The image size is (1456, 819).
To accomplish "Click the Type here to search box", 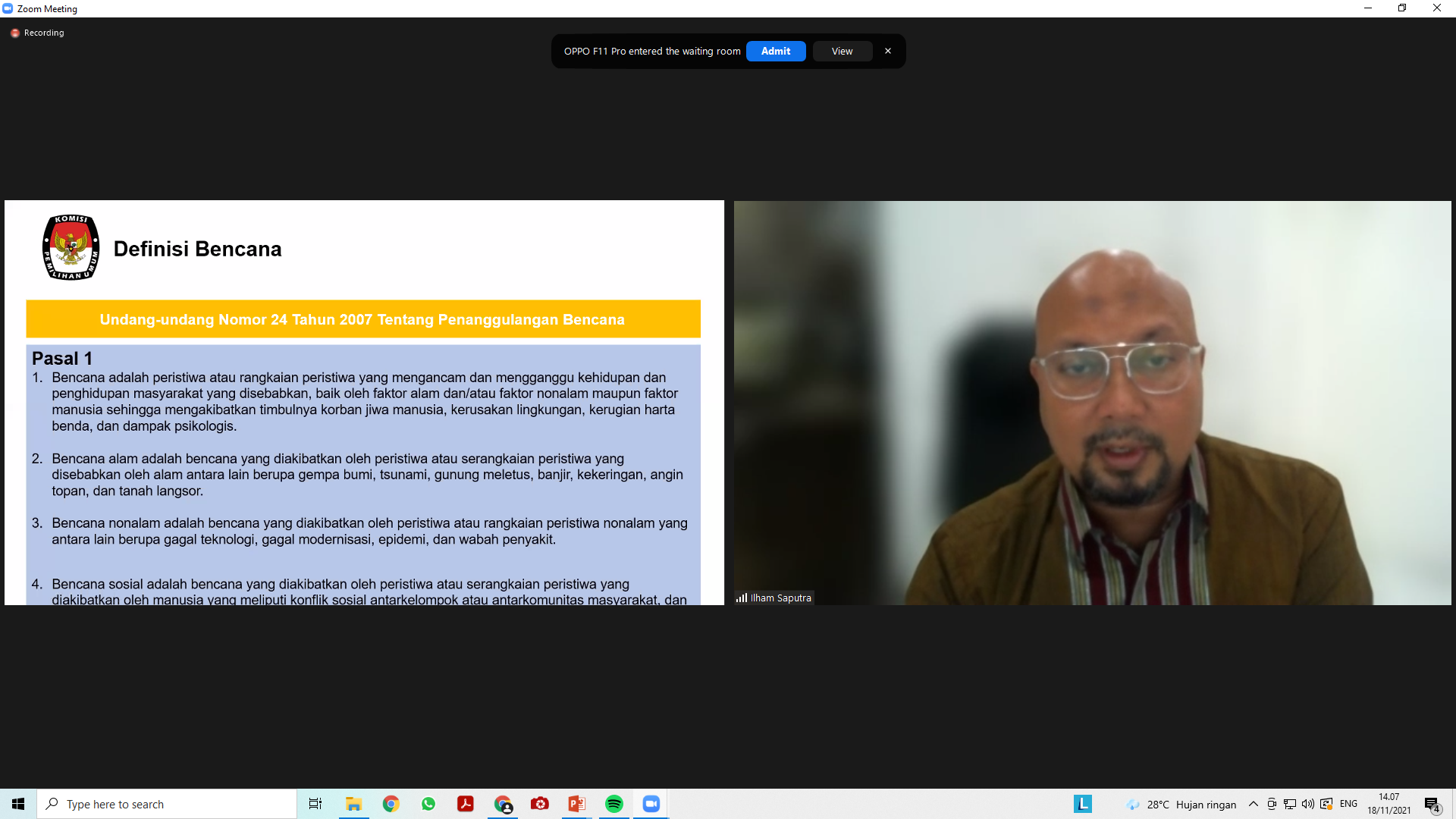I will click(167, 804).
